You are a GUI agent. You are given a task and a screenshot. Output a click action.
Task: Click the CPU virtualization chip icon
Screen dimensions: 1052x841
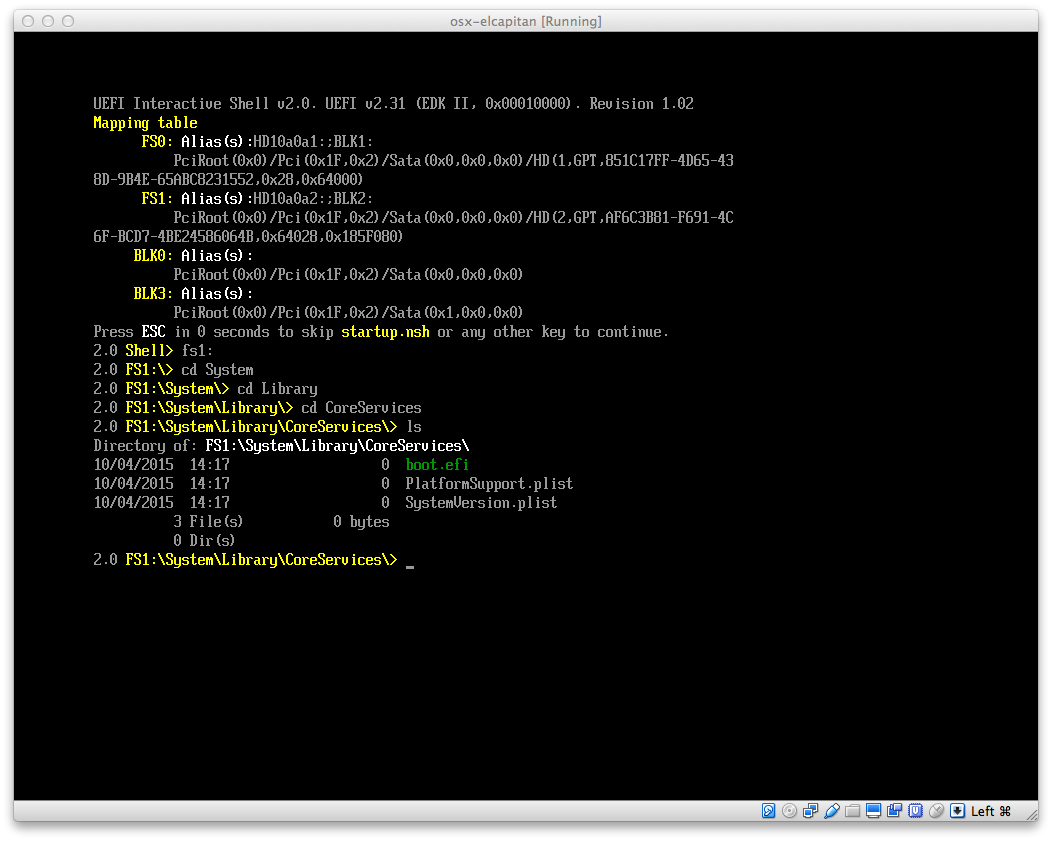(915, 811)
